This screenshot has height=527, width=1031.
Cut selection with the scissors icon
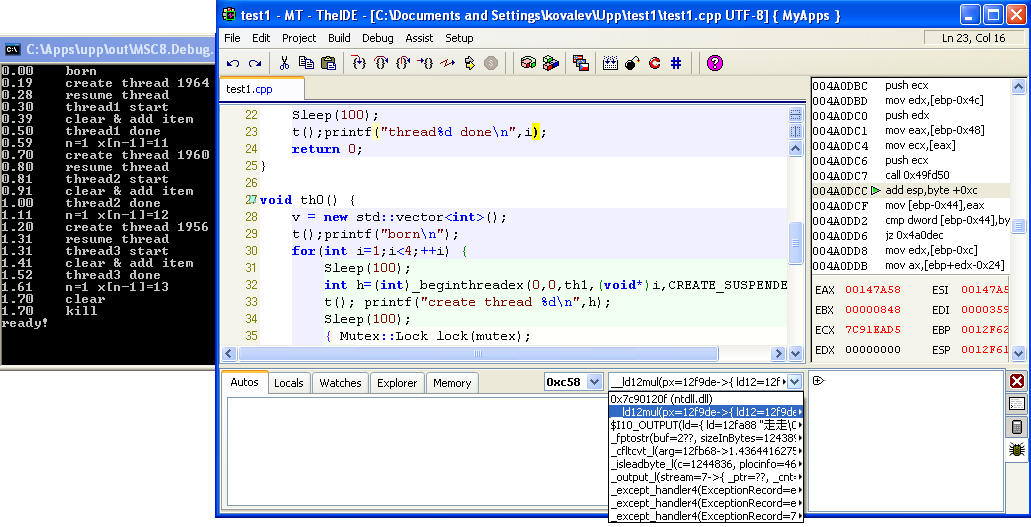pyautogui.click(x=284, y=63)
